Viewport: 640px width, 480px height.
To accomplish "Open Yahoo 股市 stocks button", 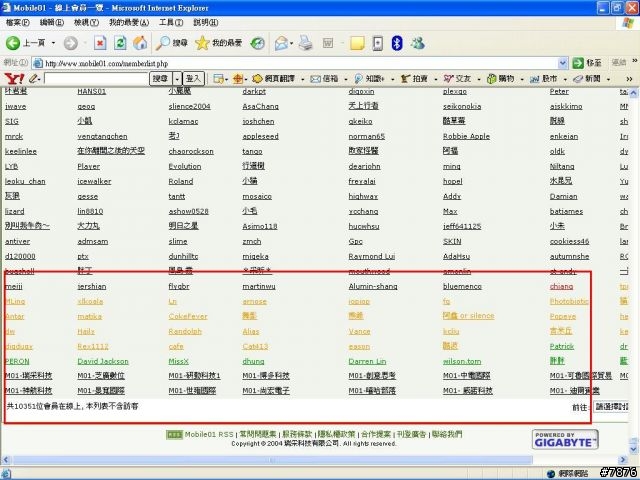I will click(x=544, y=78).
